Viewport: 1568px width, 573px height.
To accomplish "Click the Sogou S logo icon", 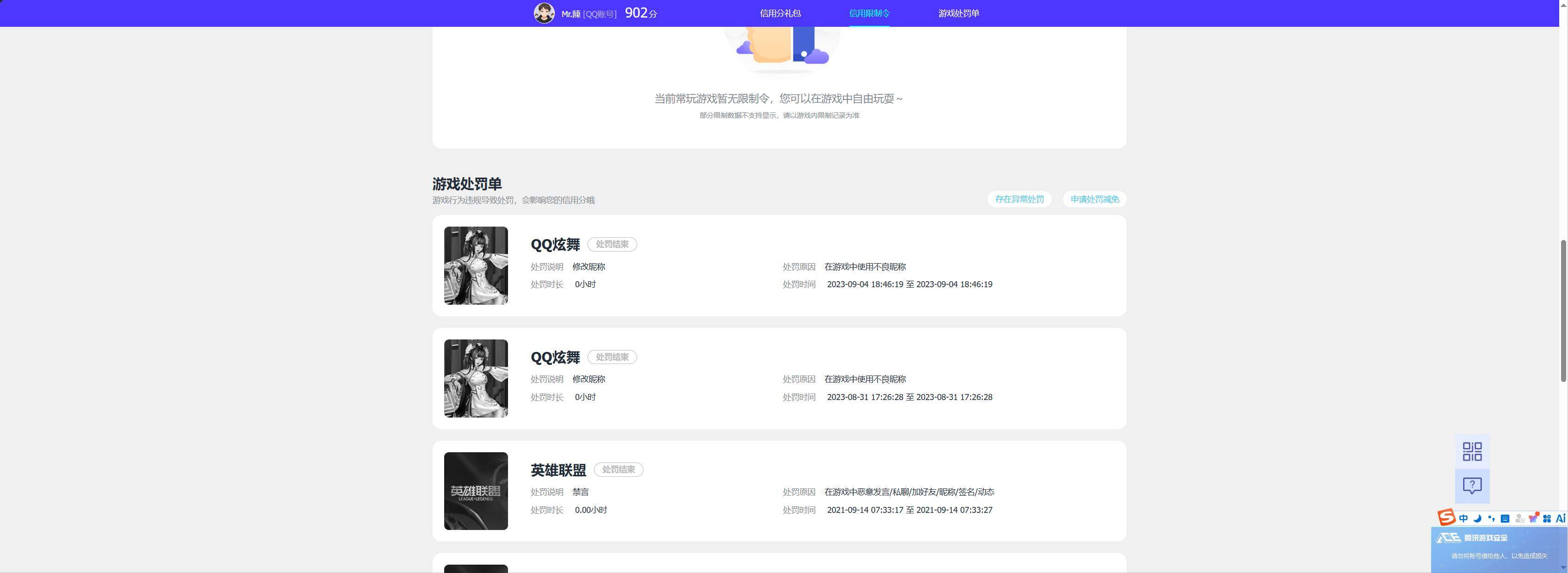I will [1446, 518].
